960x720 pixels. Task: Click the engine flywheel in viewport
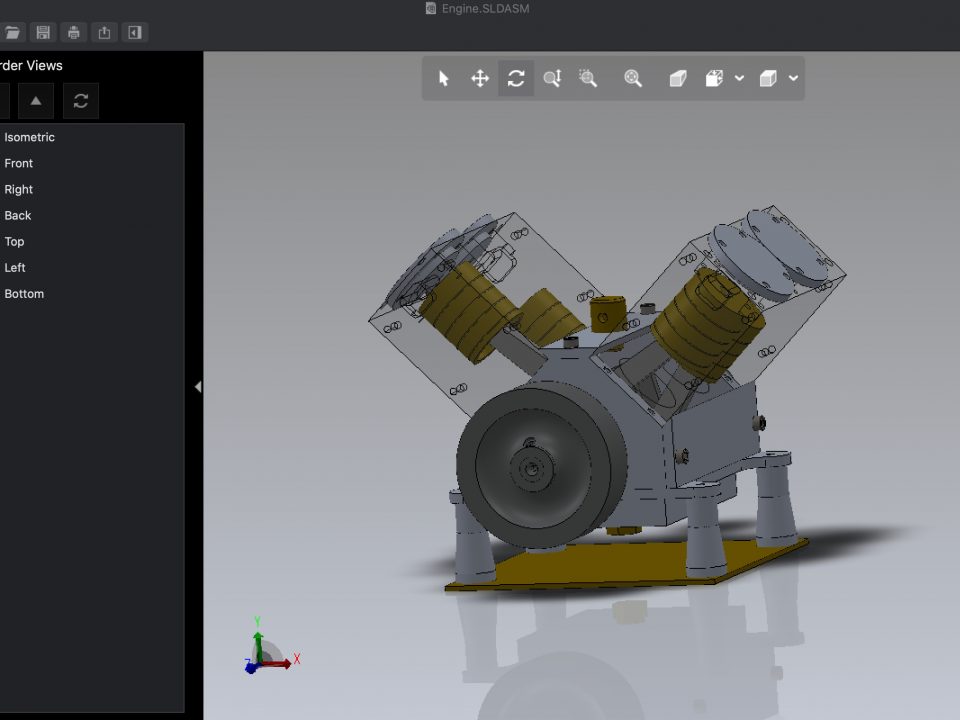[542, 465]
